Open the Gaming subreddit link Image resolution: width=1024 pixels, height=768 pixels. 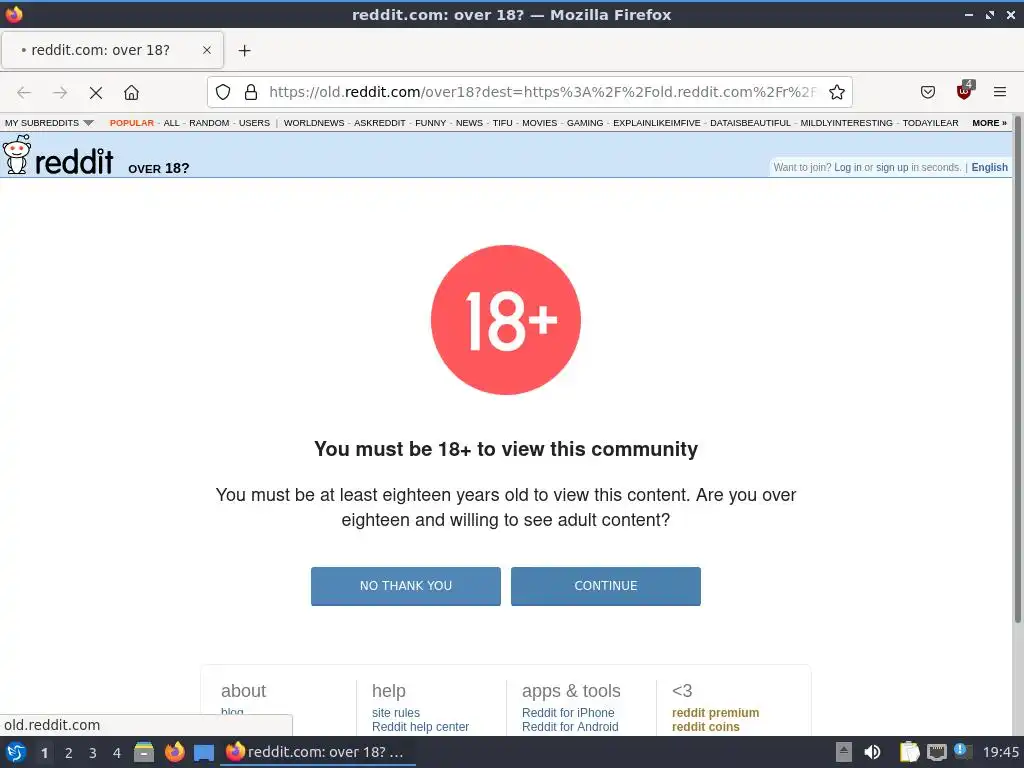(584, 123)
